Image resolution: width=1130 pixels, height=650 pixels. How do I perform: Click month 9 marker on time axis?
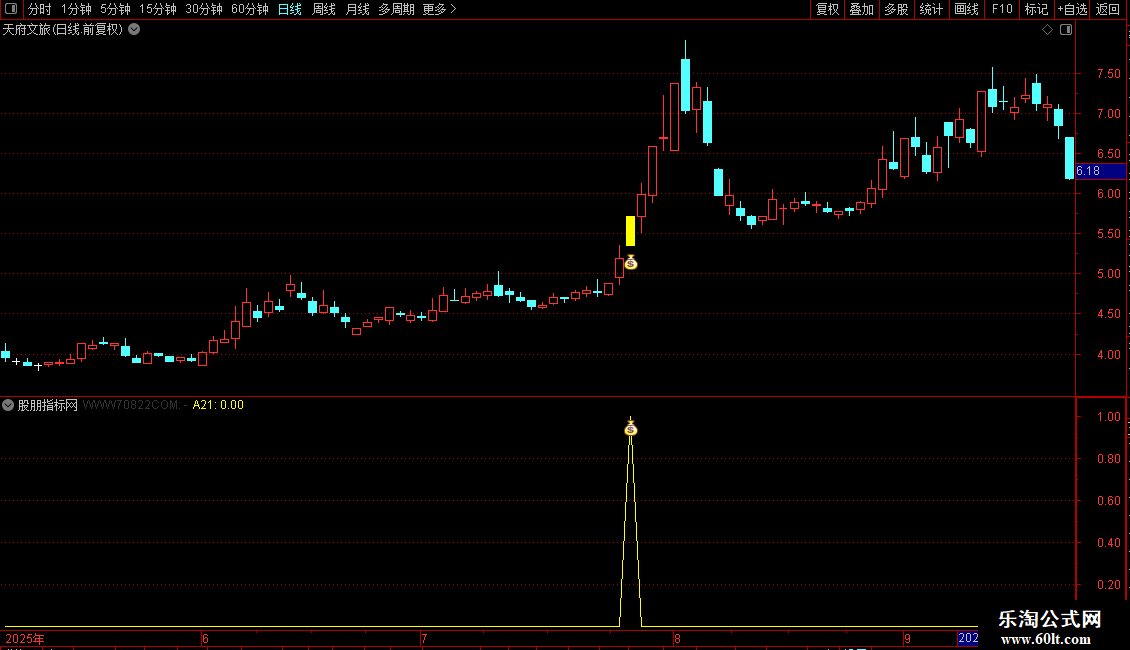(x=907, y=638)
